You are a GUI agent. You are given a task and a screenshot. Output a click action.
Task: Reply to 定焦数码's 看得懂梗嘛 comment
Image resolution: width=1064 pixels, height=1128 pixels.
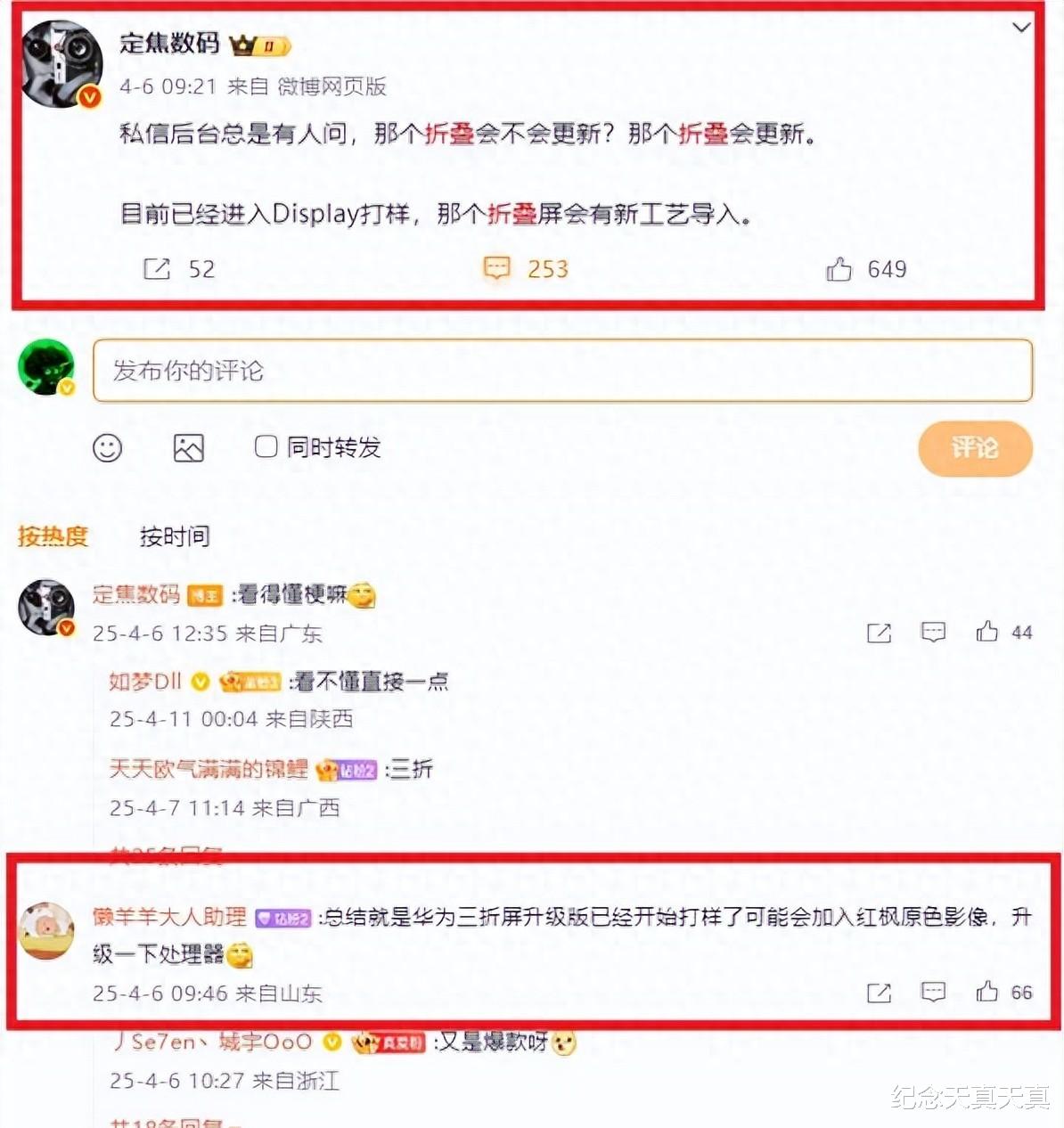click(933, 632)
